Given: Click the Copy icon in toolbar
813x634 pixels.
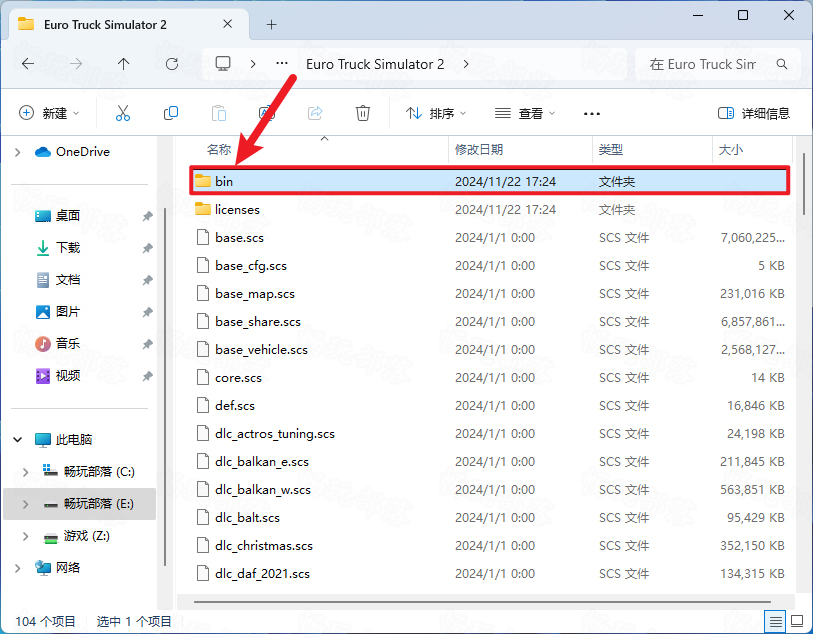Looking at the screenshot, I should tap(171, 113).
